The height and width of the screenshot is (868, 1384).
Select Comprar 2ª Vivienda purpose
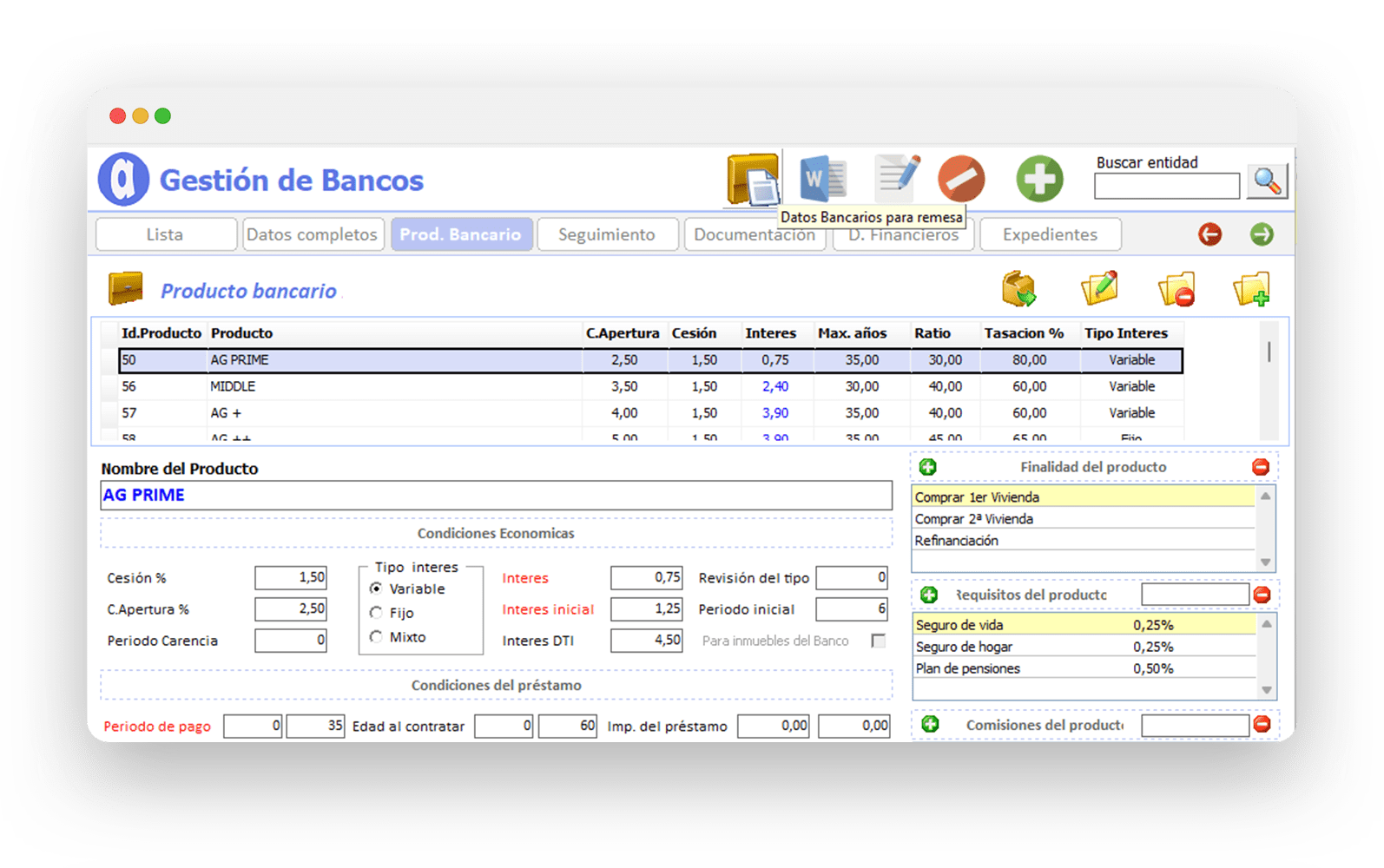coord(1084,519)
